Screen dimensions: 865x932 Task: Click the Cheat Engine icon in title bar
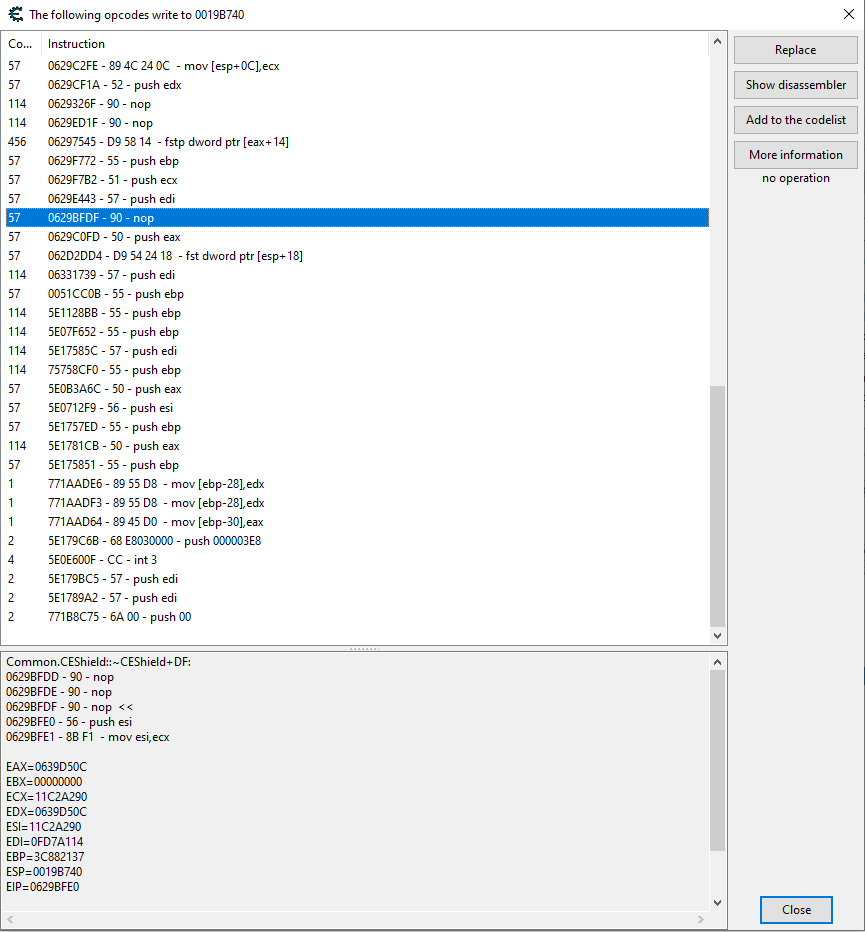pos(14,14)
